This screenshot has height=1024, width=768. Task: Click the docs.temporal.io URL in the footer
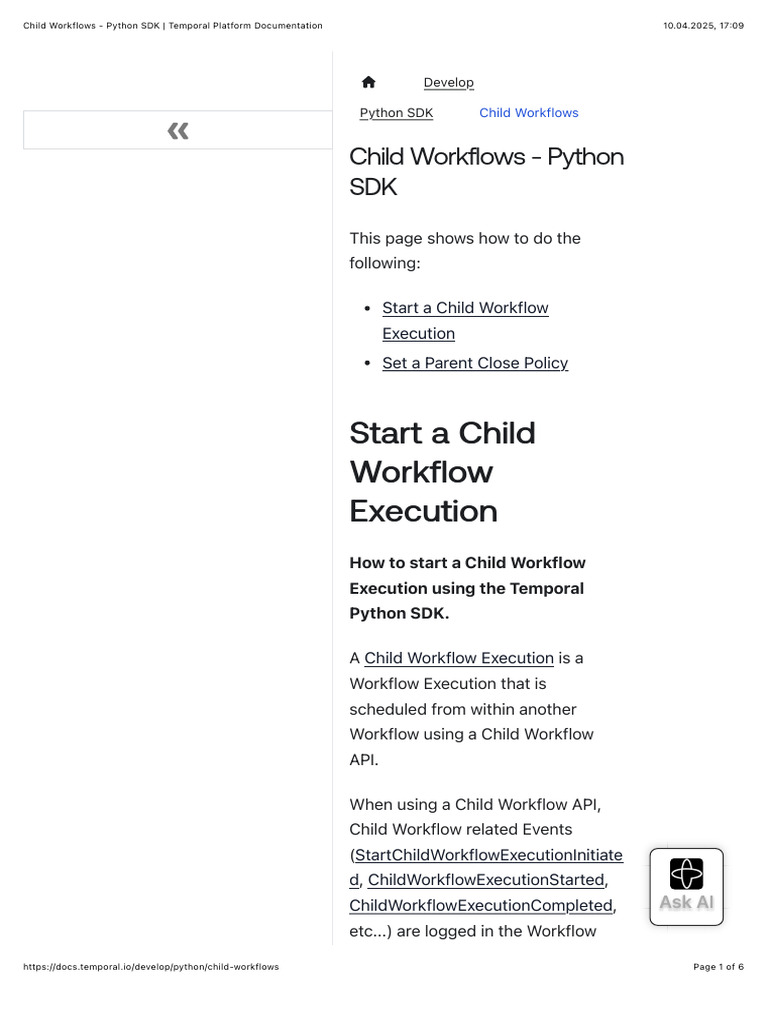tap(151, 967)
